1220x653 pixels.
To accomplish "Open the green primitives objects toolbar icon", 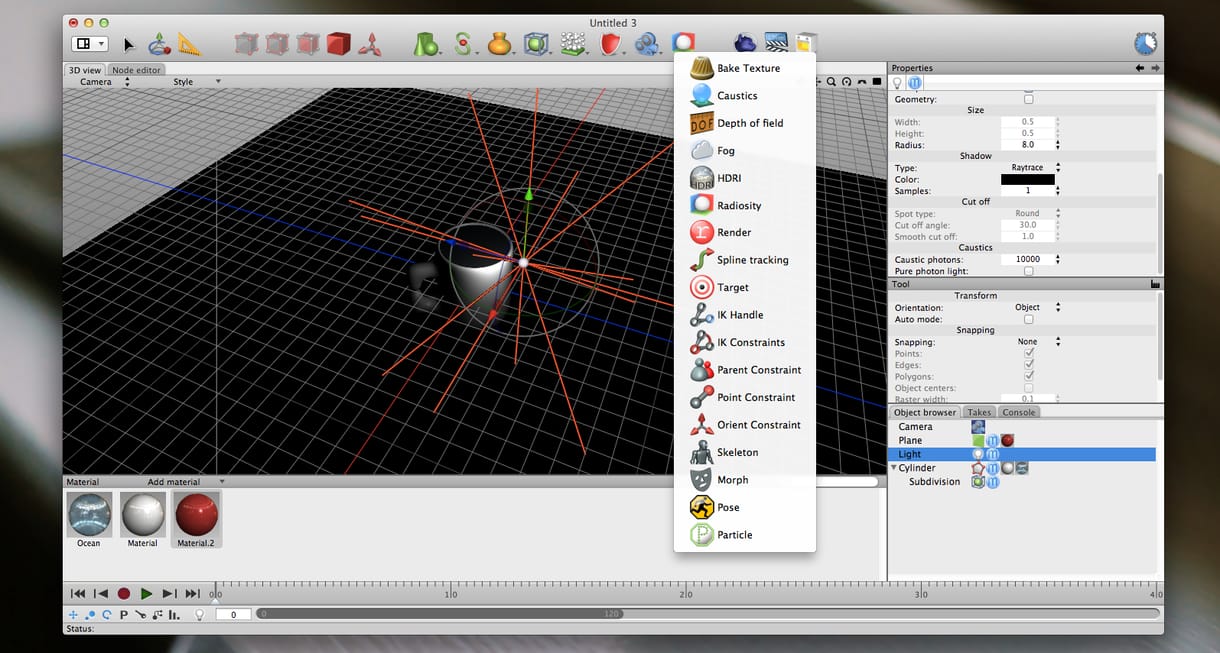I will [x=427, y=44].
